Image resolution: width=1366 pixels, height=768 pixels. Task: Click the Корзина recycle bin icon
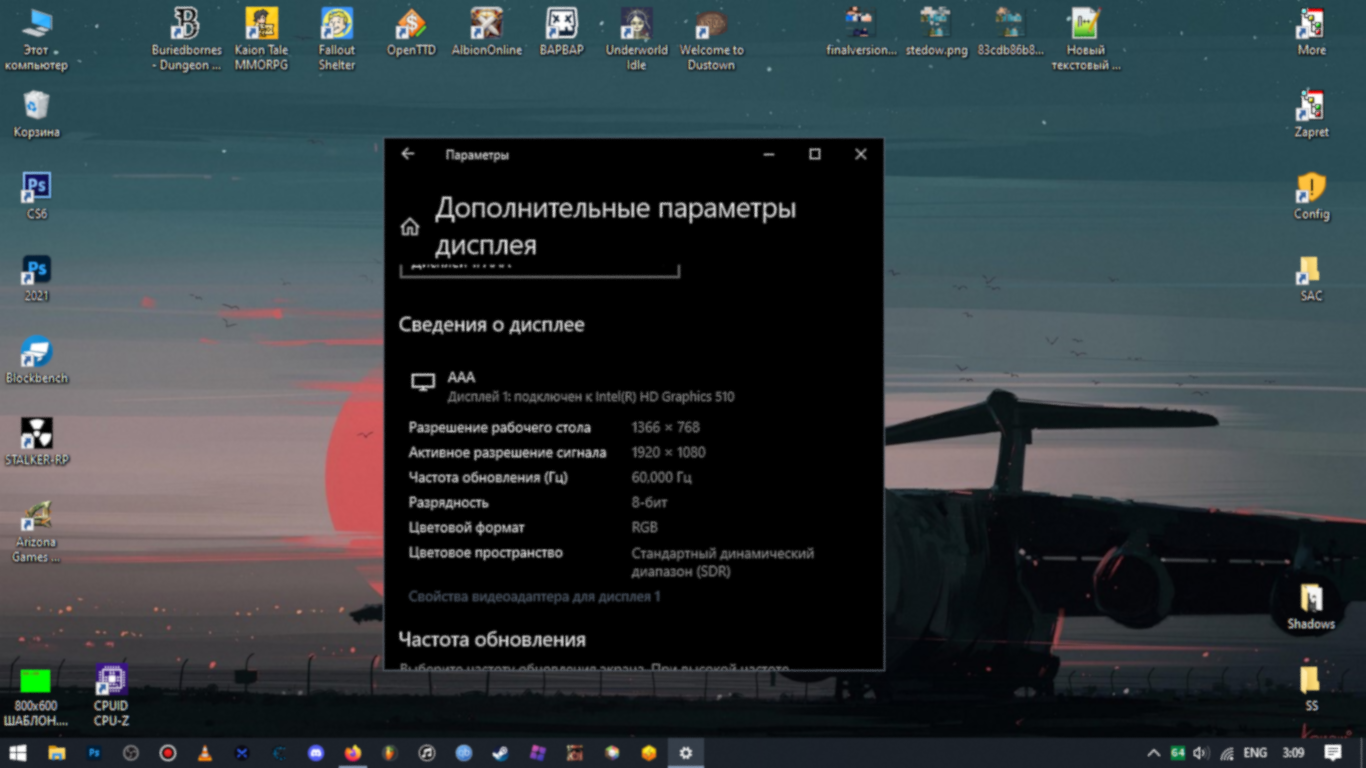[37, 114]
